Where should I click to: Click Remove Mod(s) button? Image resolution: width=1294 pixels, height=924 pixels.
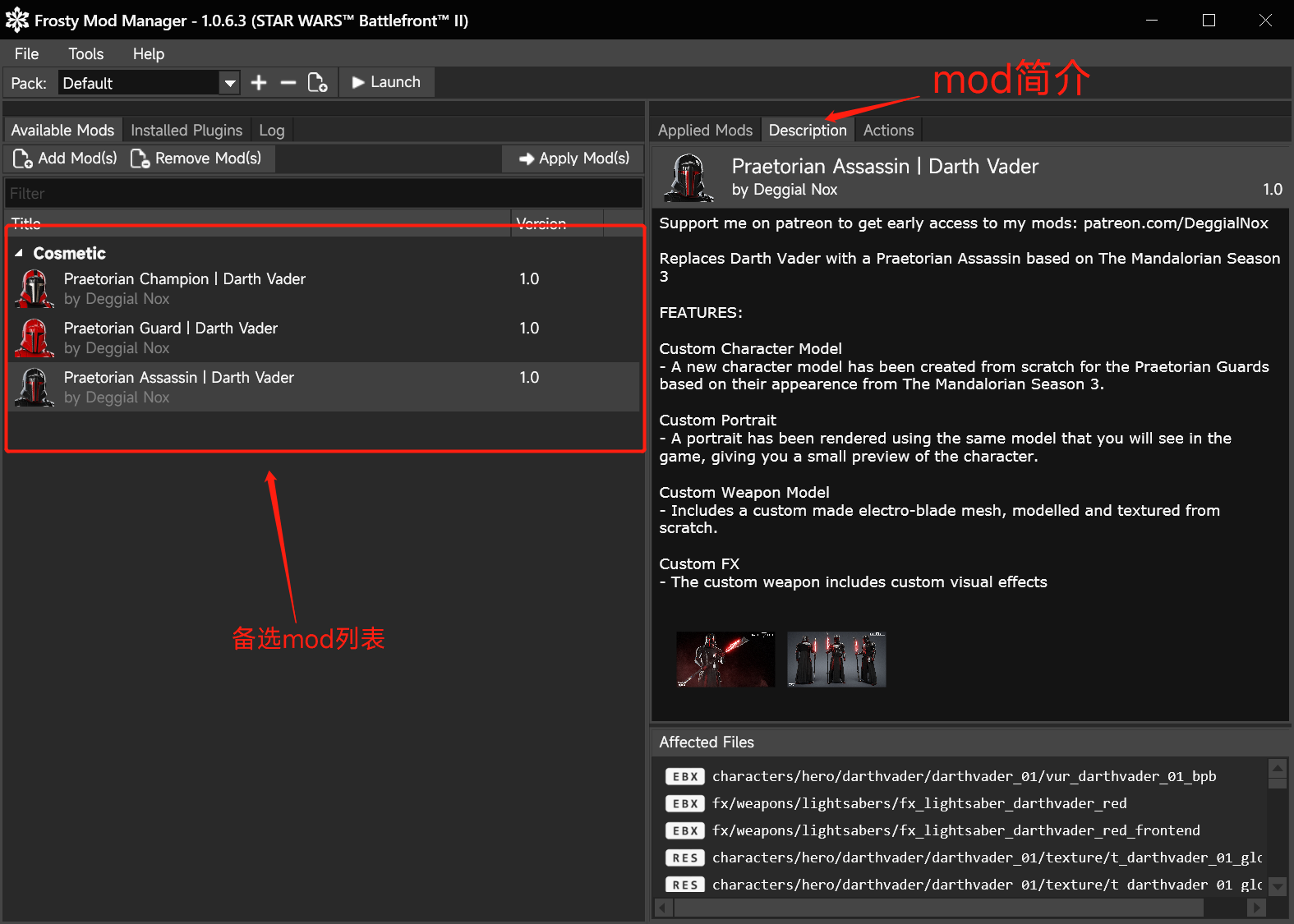coord(196,158)
